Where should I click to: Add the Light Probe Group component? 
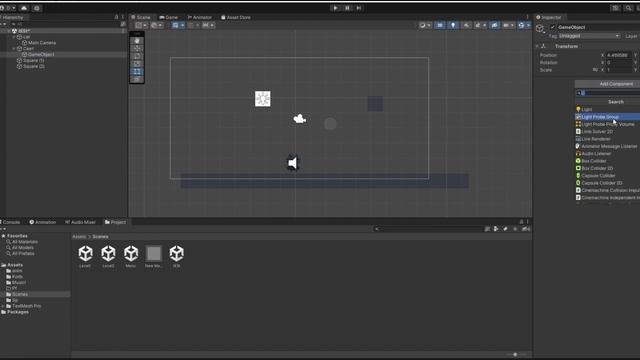click(607, 117)
